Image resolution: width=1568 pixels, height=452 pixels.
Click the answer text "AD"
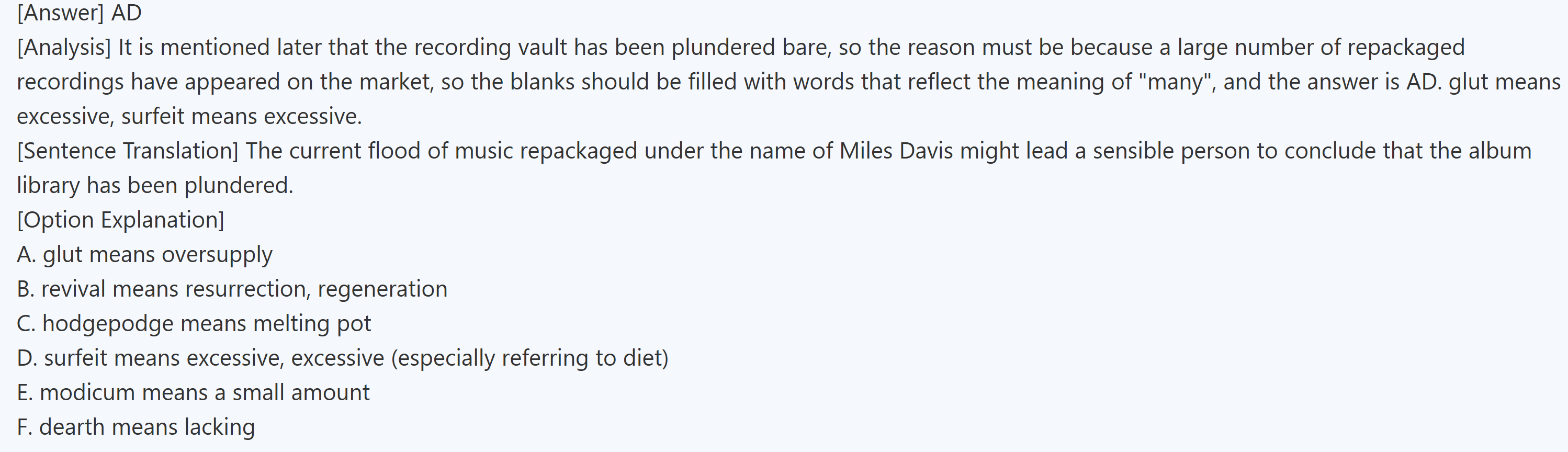(127, 13)
